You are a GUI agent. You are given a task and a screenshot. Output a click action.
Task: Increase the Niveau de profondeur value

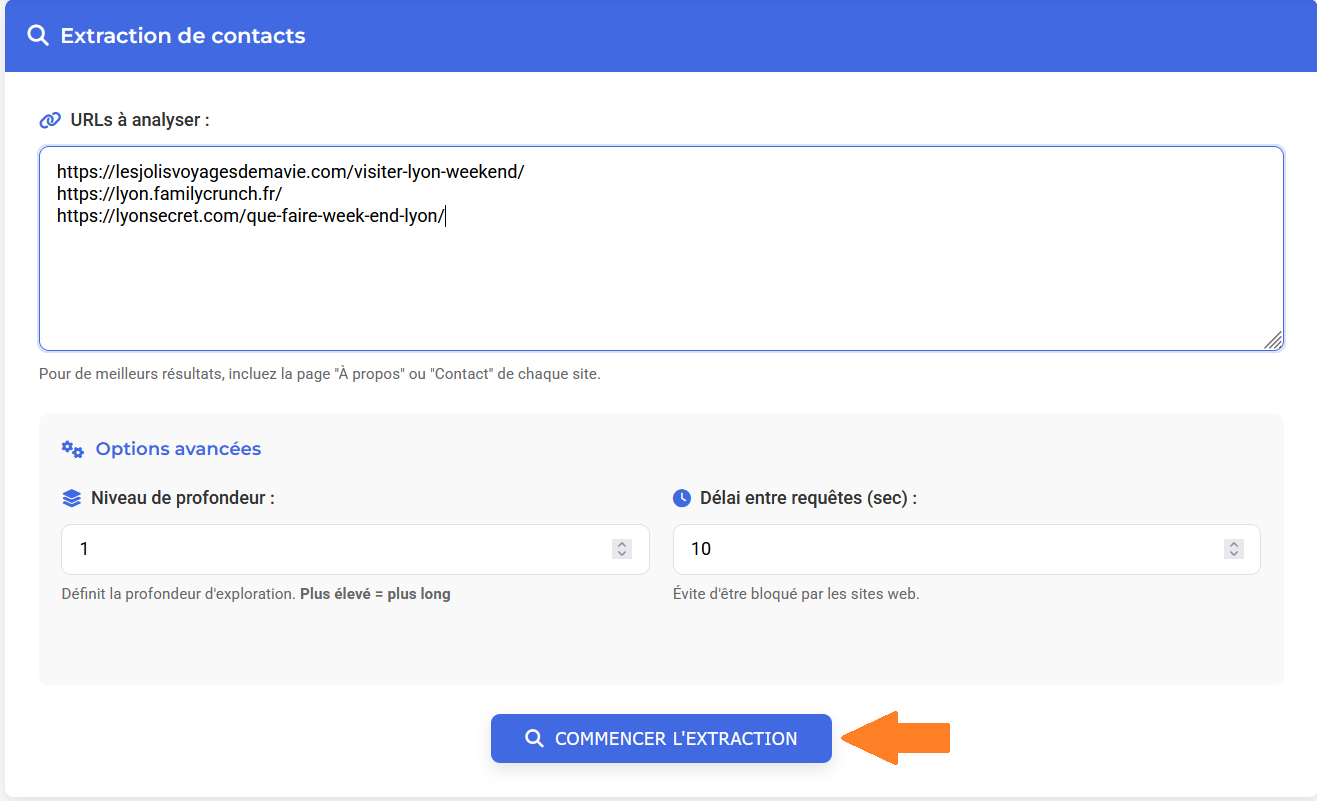622,545
